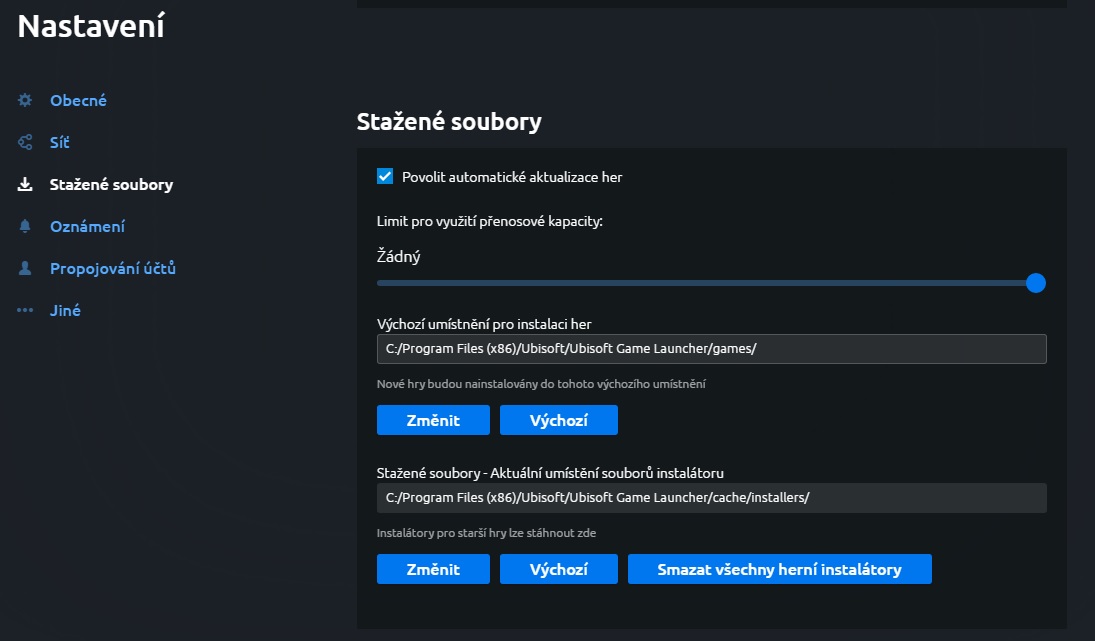Disable automatic game updates checkbox
This screenshot has height=641, width=1095.
[385, 177]
